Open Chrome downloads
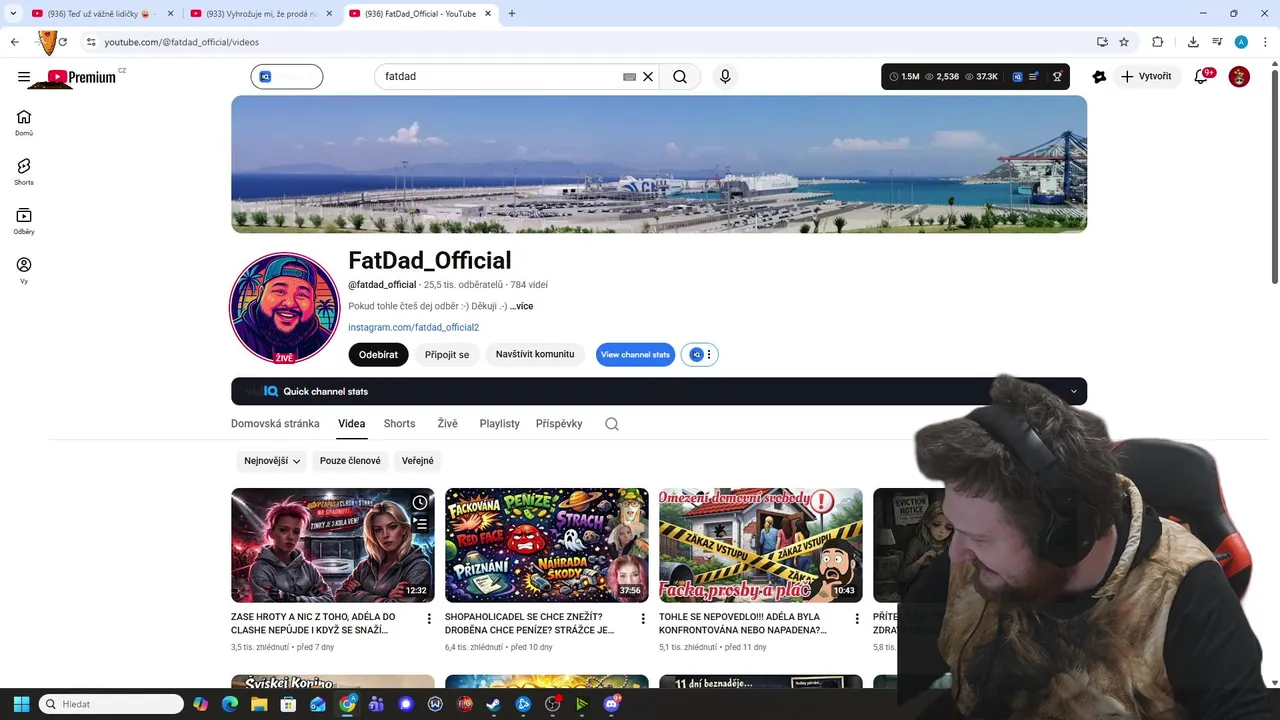 1193,42
